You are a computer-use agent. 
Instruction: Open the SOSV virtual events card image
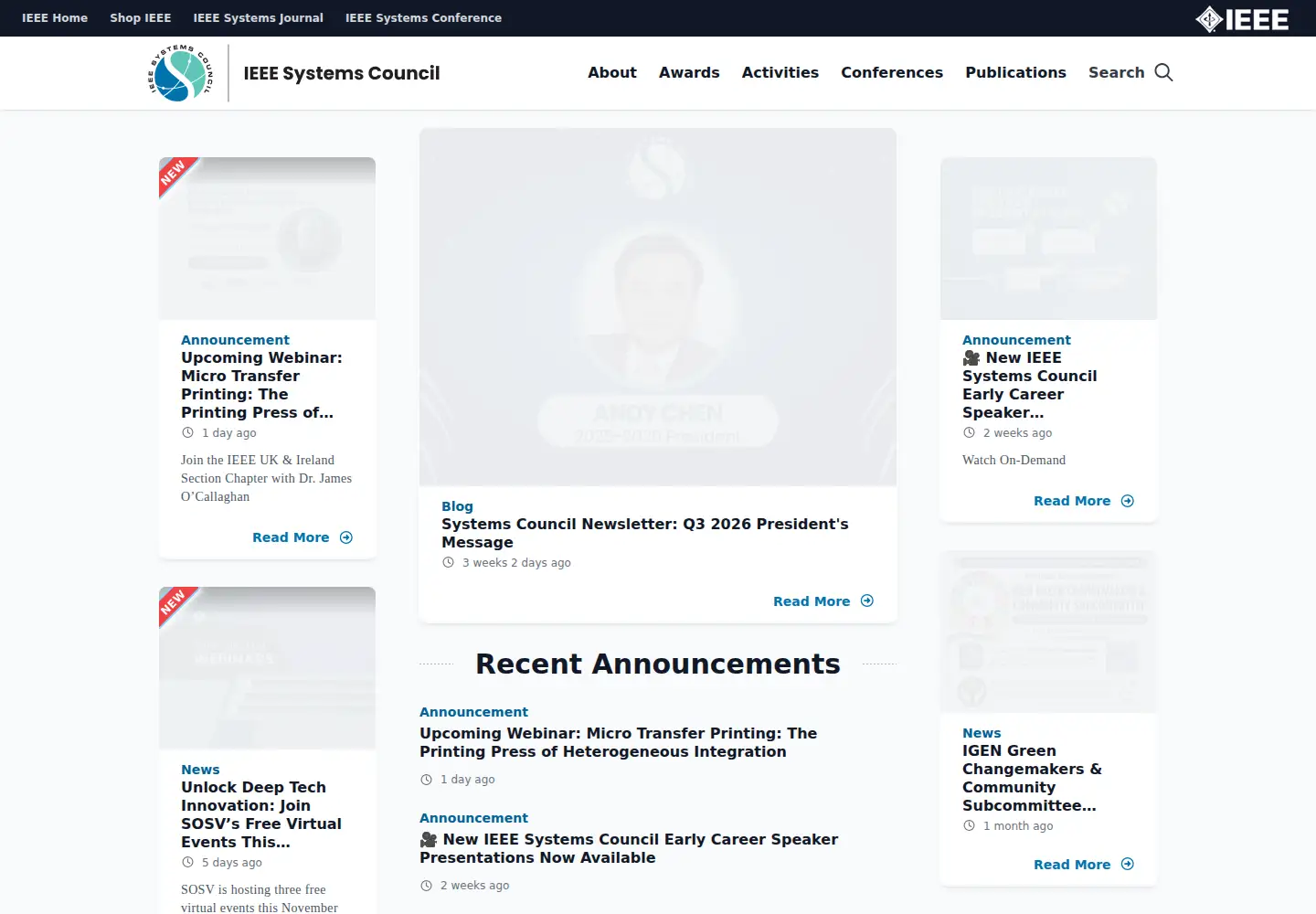click(267, 668)
